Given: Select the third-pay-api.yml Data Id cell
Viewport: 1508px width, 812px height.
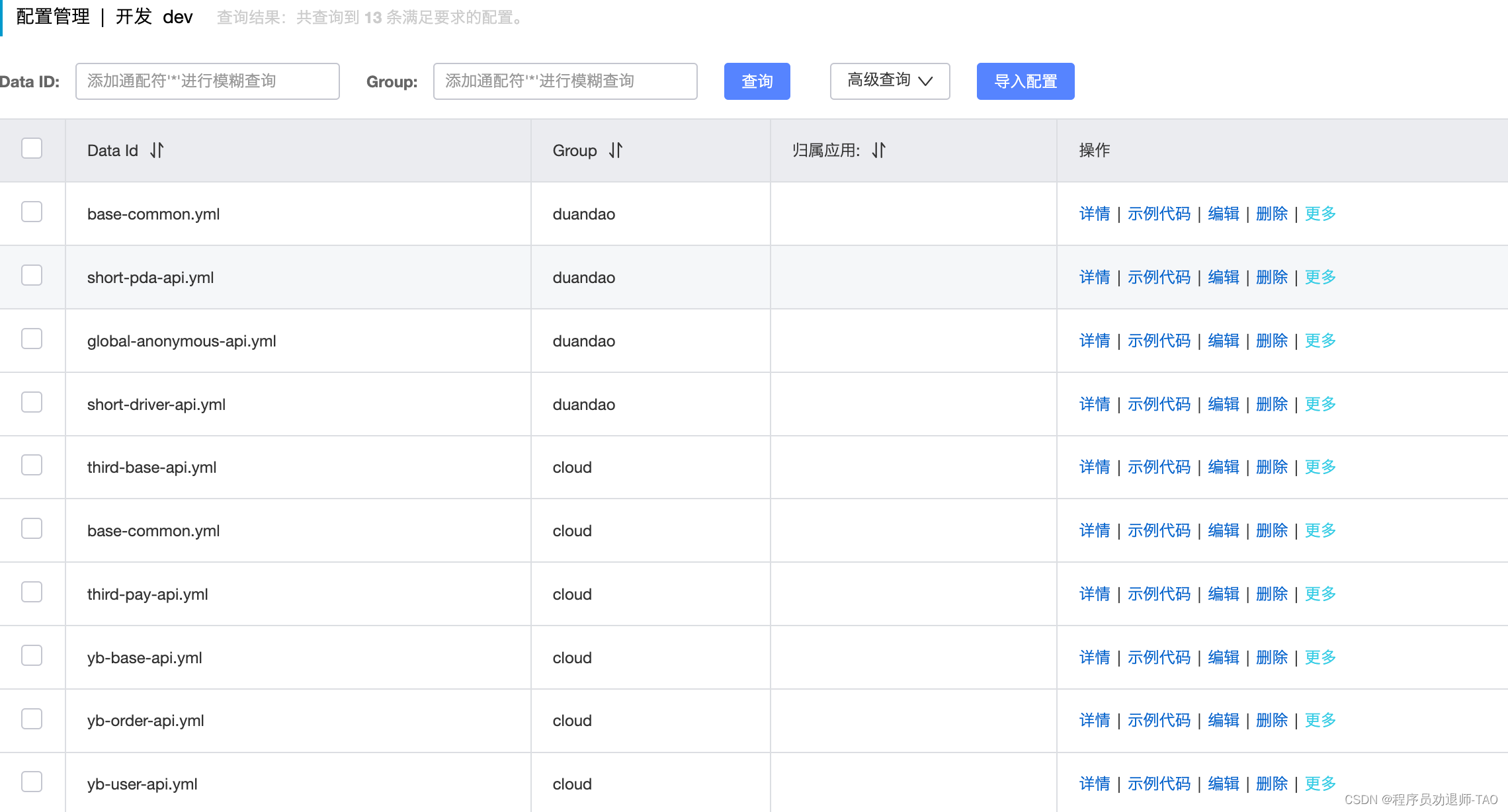Looking at the screenshot, I should point(298,594).
